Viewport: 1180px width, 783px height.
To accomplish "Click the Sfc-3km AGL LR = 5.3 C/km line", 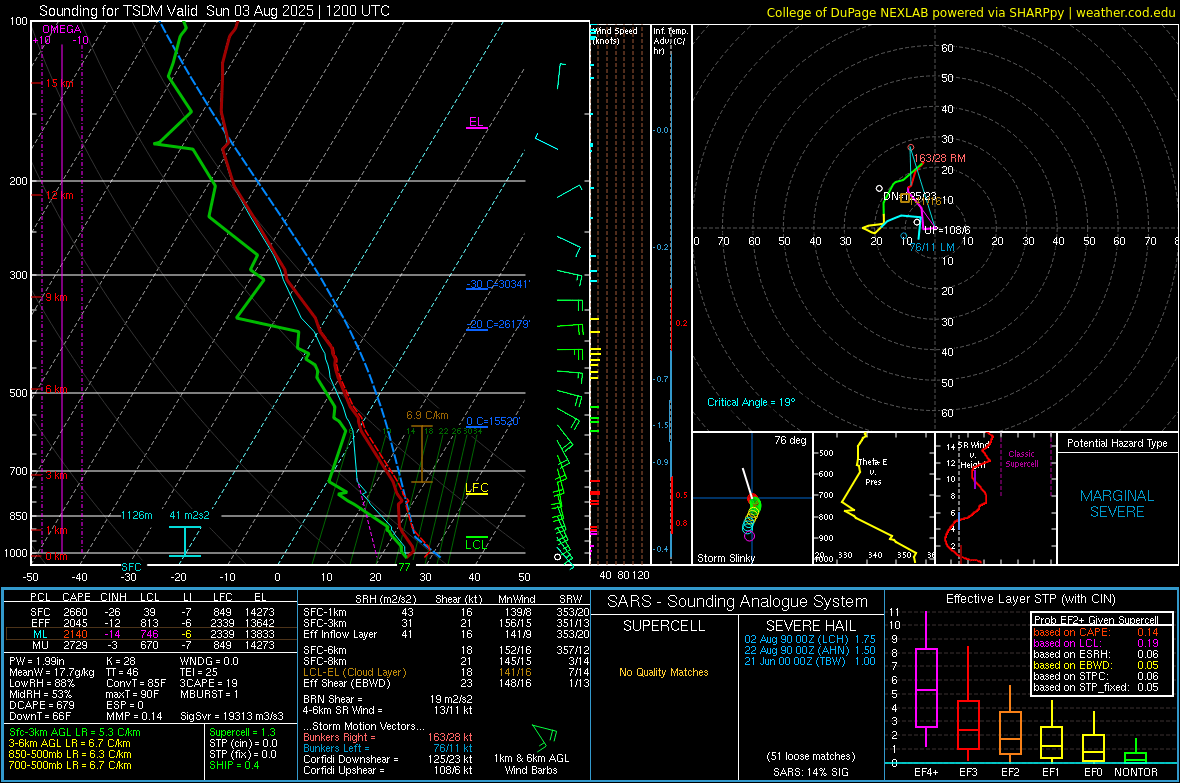I will [x=75, y=732].
